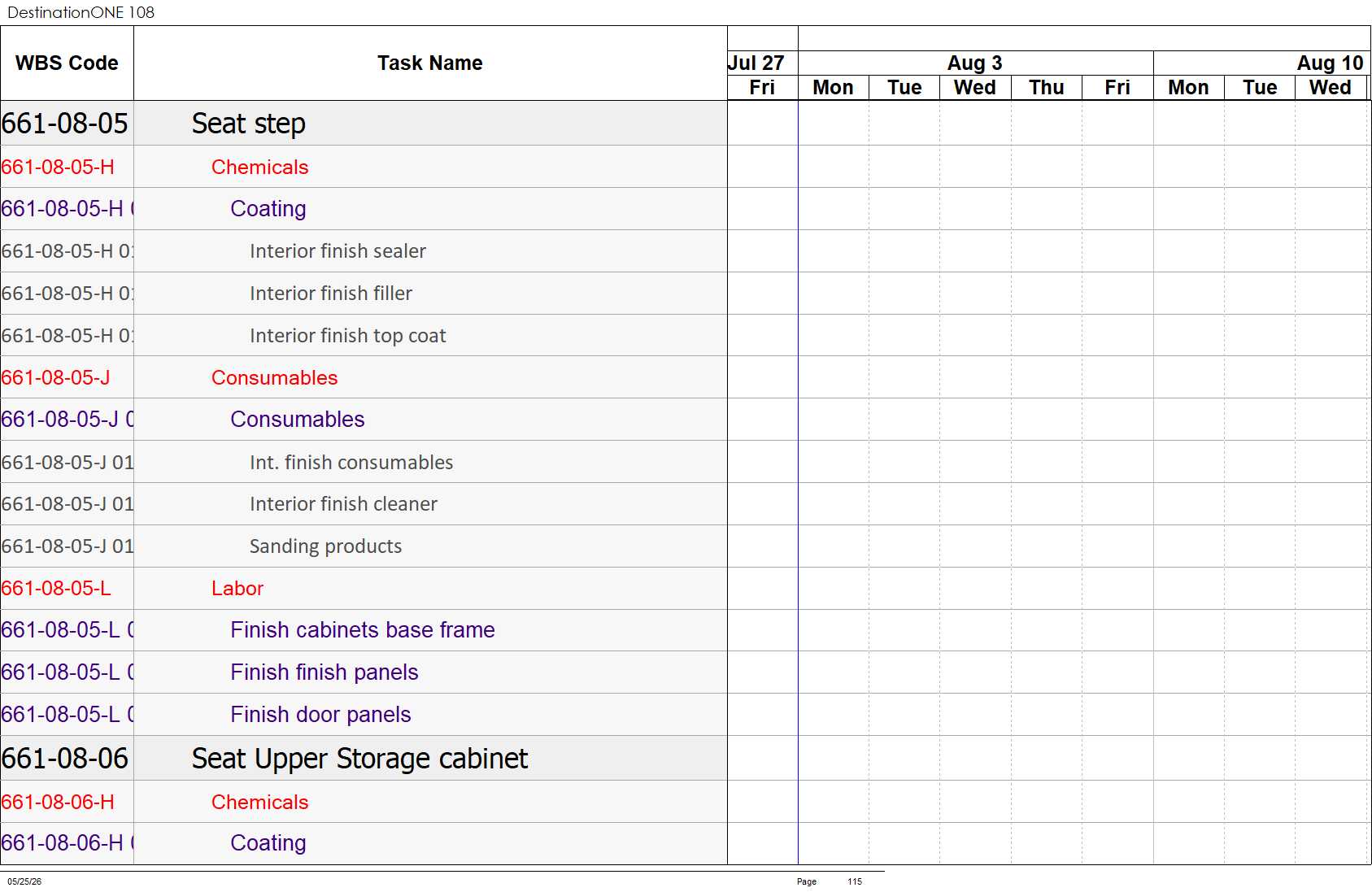Image resolution: width=1372 pixels, height=892 pixels.
Task: Click the Tue day under Aug 3
Action: 904,88
